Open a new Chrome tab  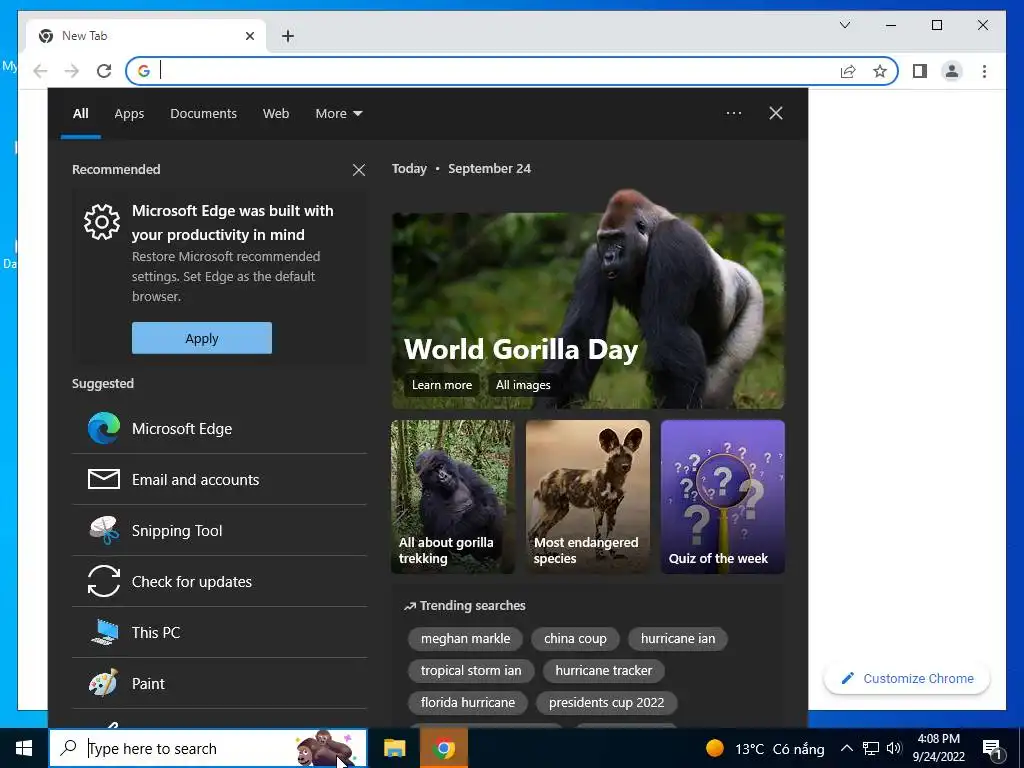point(288,36)
